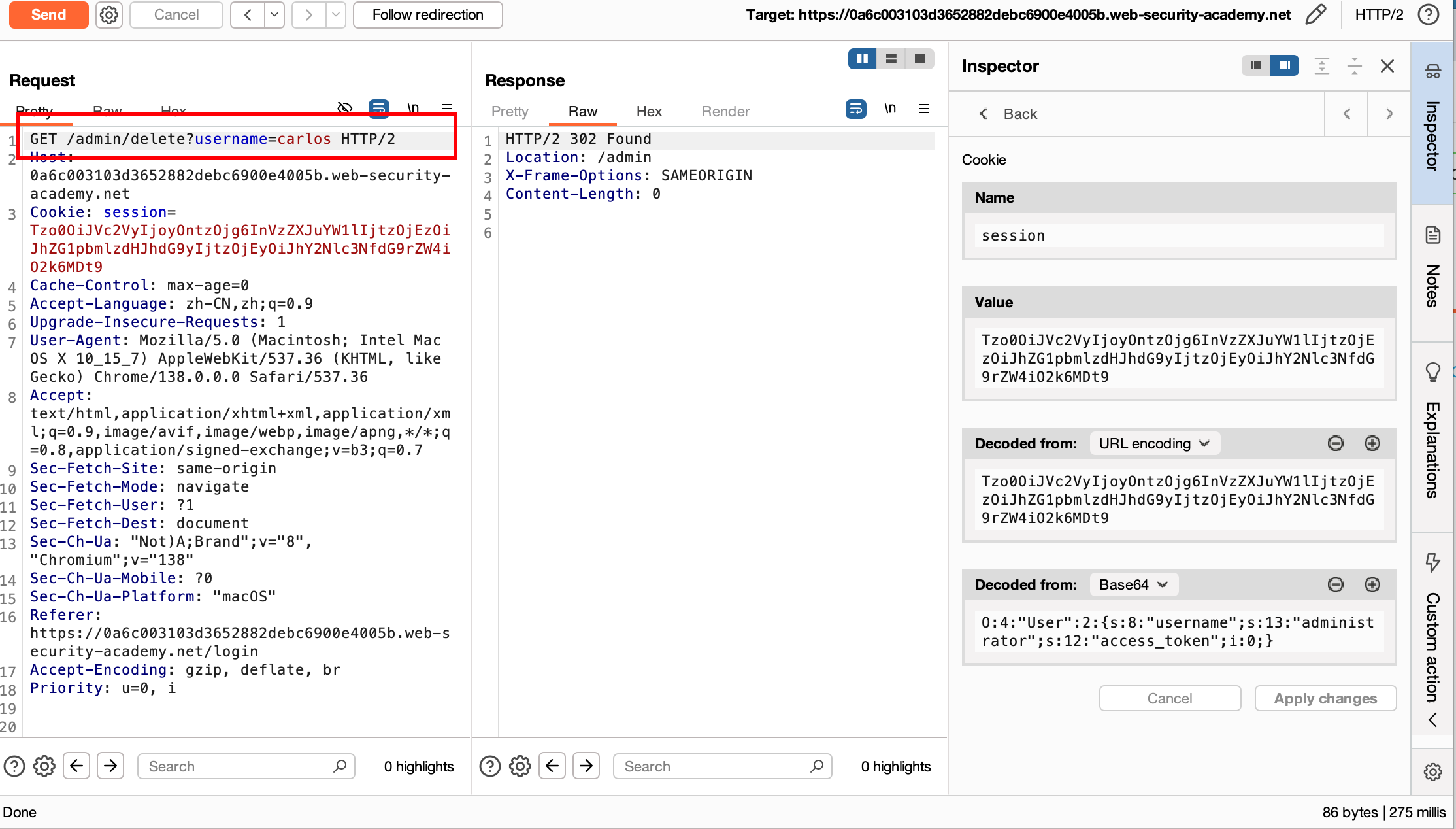Click the request settings gear next to Send
1456x829 pixels.
pyautogui.click(x=109, y=14)
